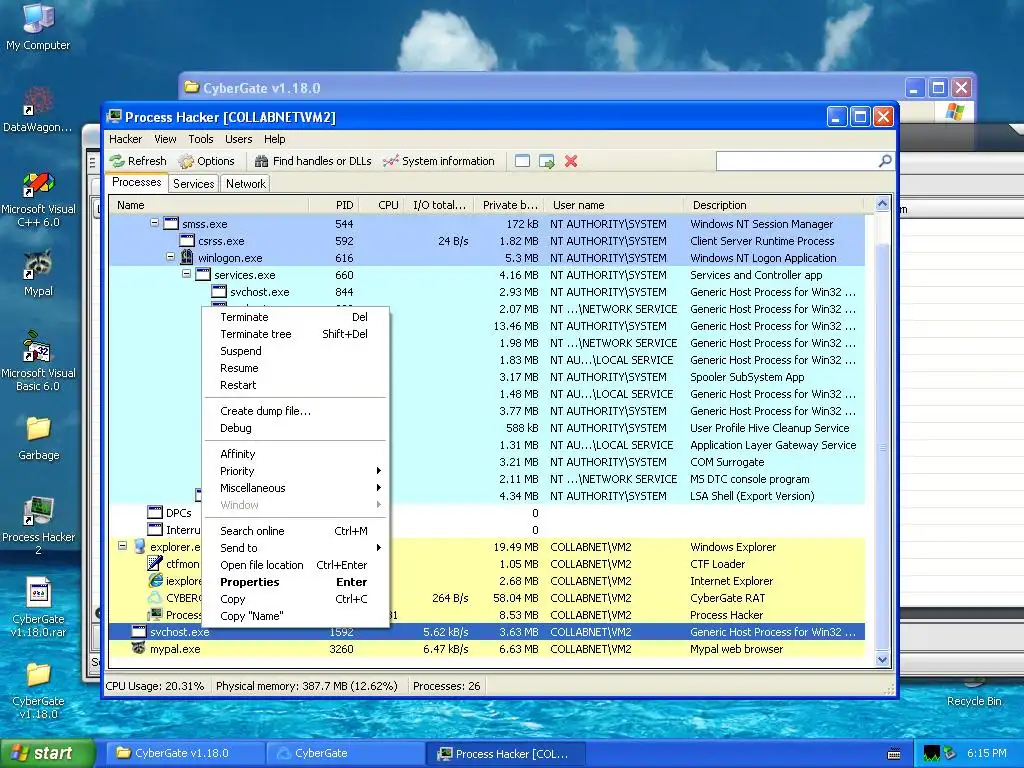Click the DPCs row icon
The height and width of the screenshot is (768, 1024).
click(x=155, y=513)
